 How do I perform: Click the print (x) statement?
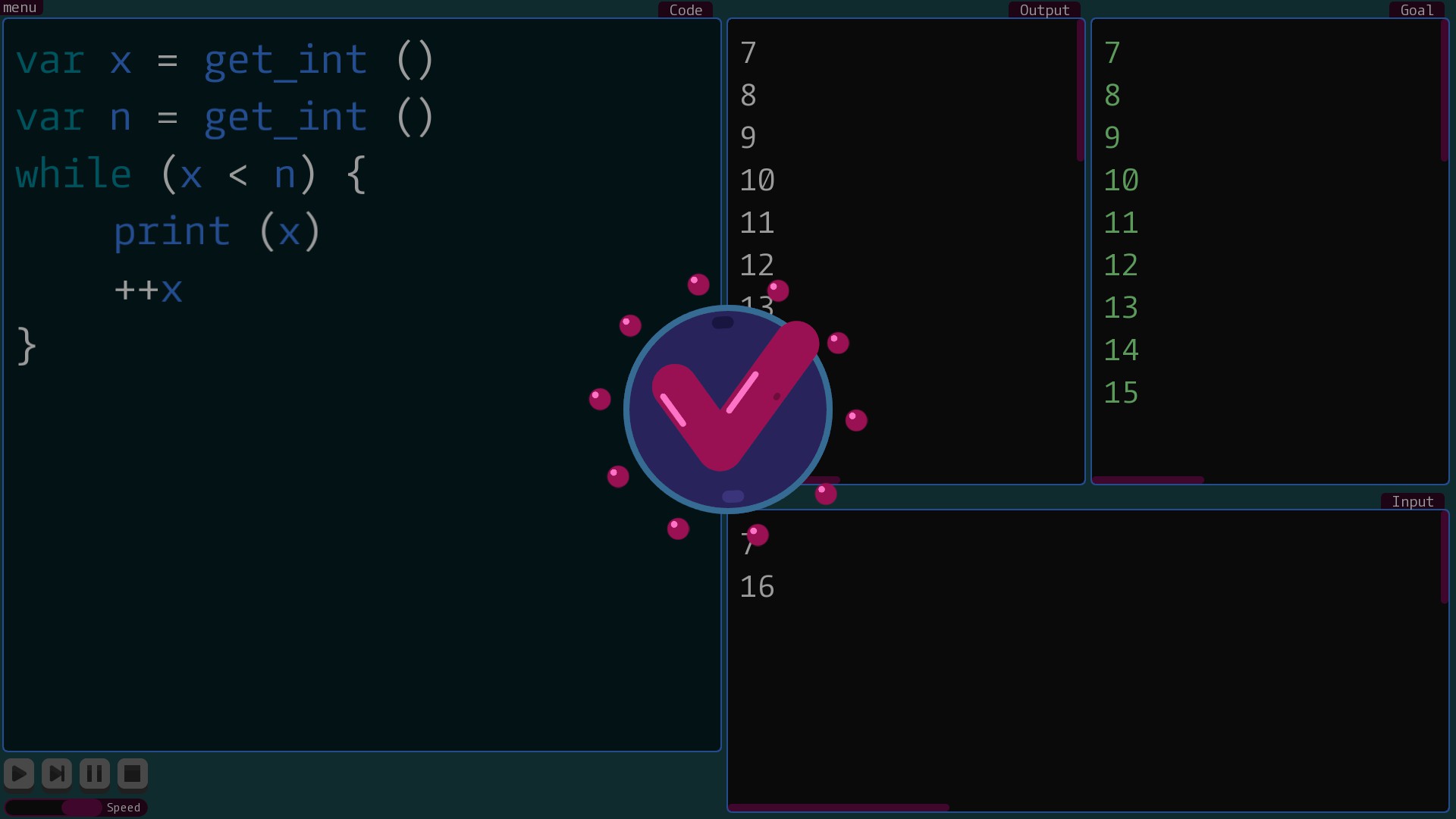pos(217,231)
